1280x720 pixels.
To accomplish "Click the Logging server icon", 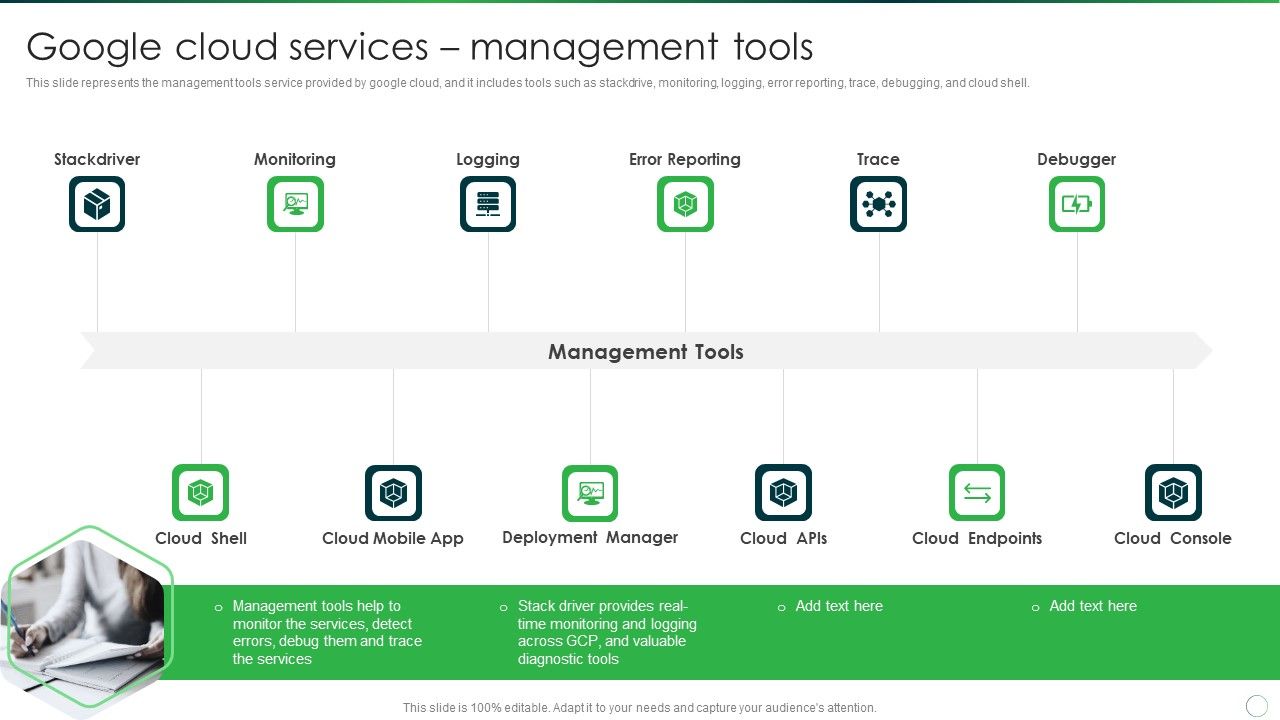I will pos(488,204).
